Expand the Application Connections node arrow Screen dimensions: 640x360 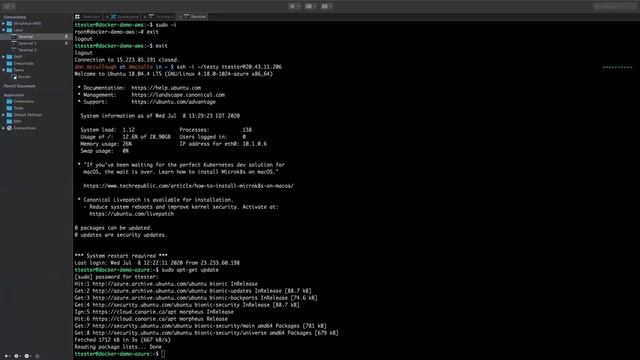coord(4,128)
